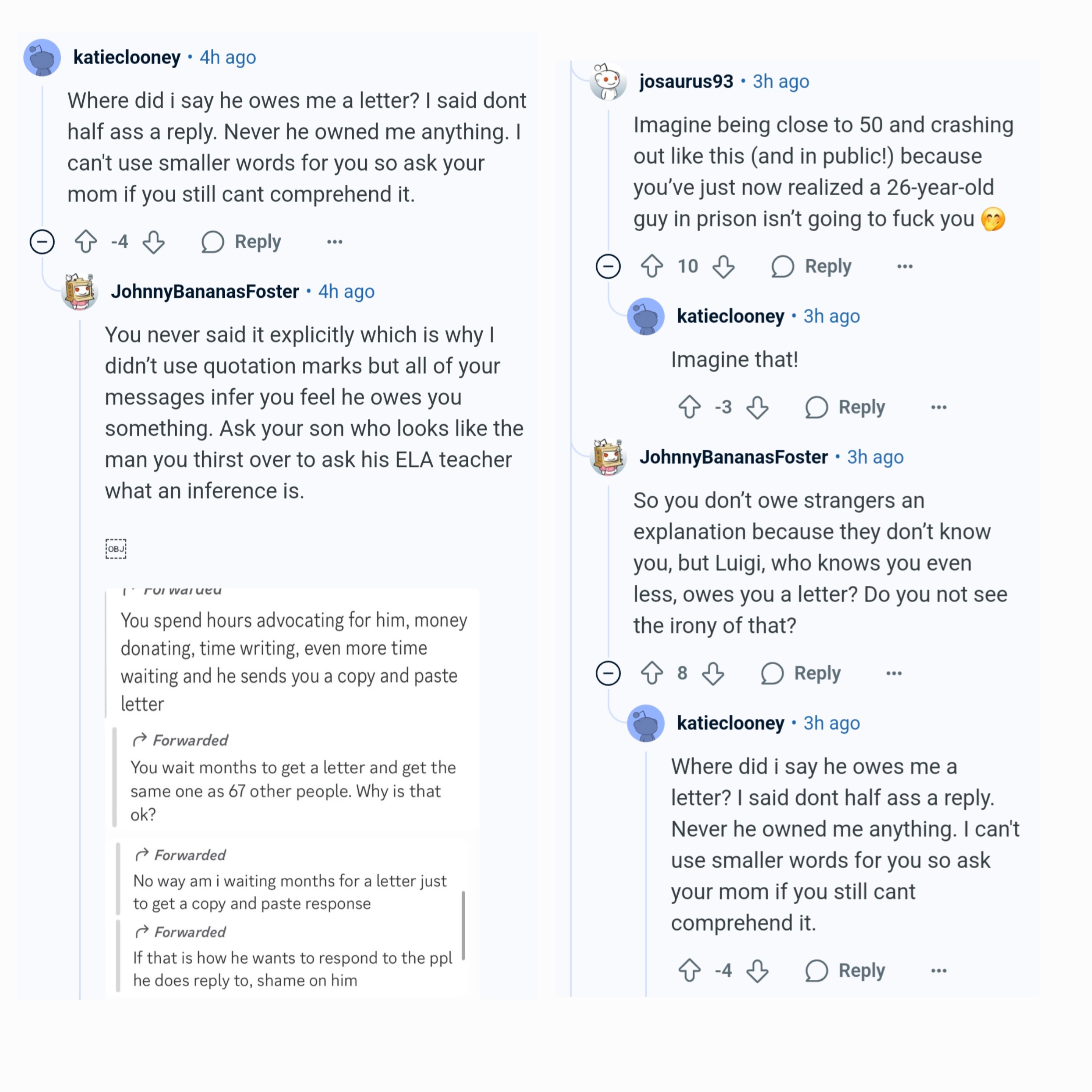Reply to josaurus93's comment

pos(812,266)
